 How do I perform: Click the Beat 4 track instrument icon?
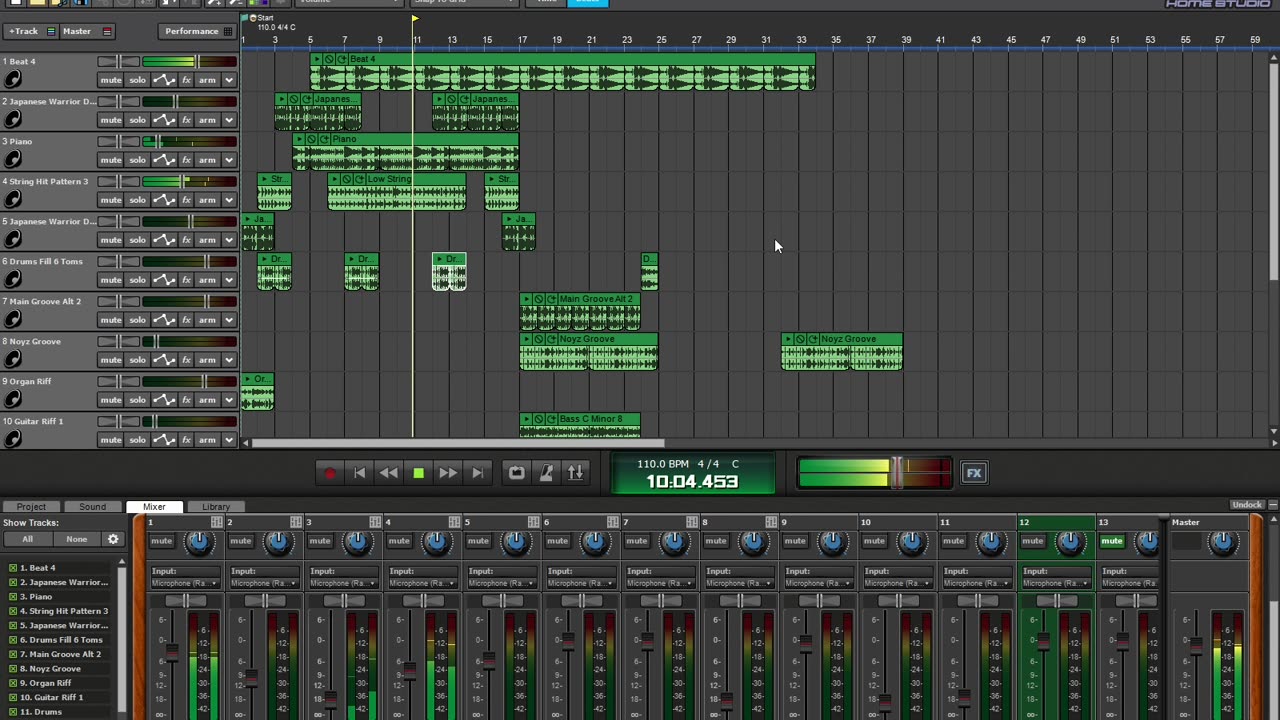click(x=13, y=80)
